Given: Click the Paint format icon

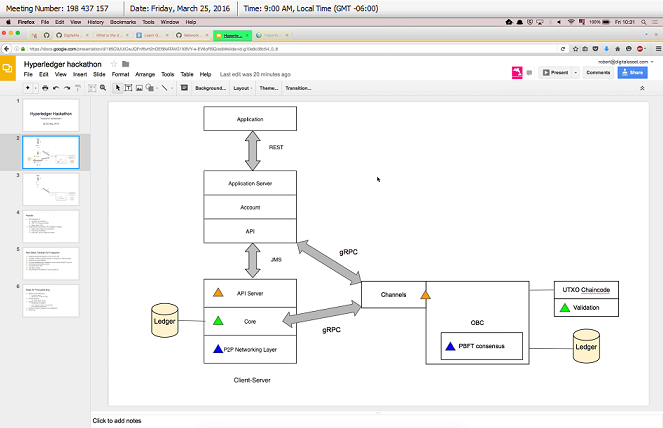Looking at the screenshot, I should 78,88.
